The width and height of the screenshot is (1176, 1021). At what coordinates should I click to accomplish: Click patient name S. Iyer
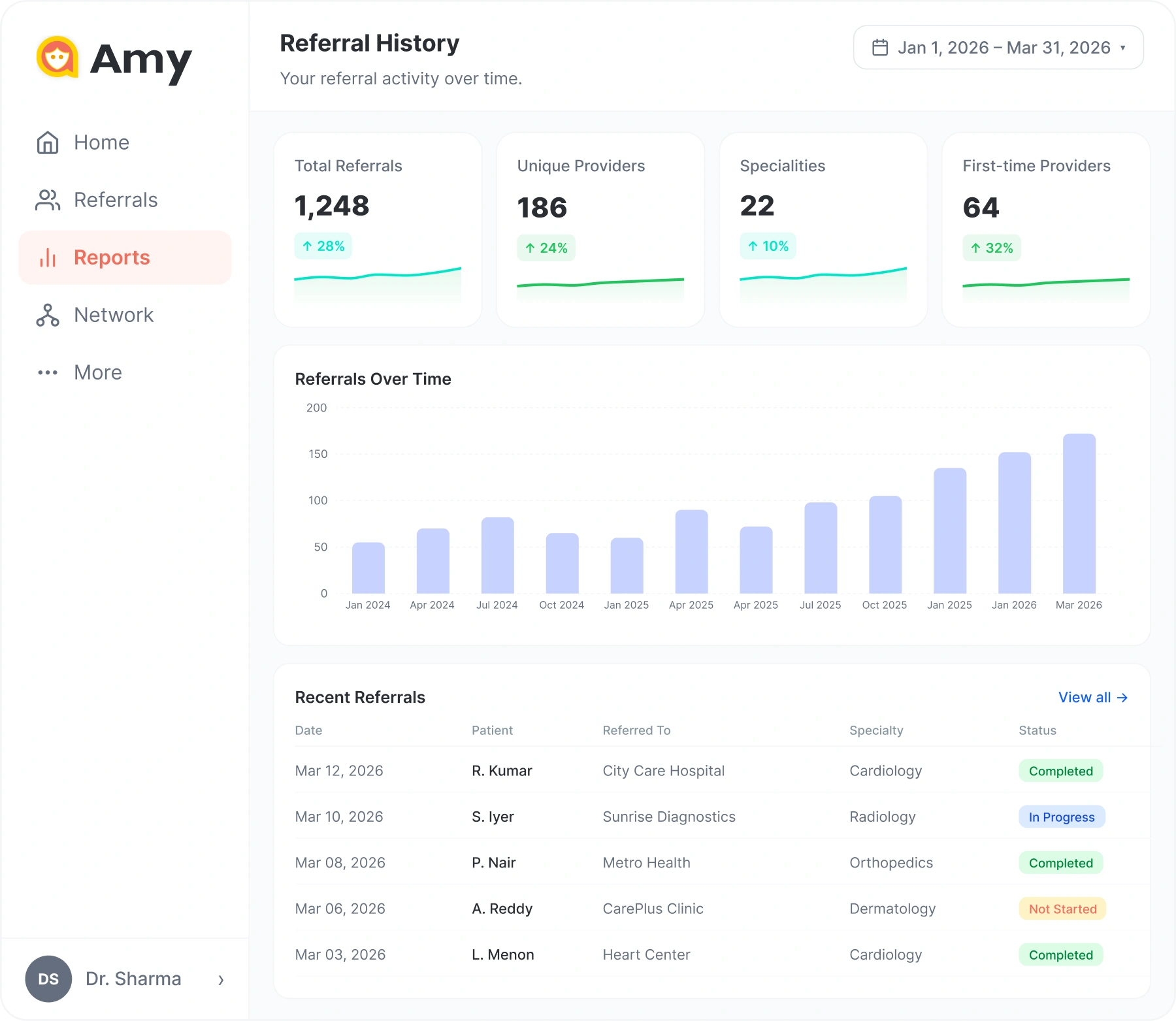click(493, 817)
